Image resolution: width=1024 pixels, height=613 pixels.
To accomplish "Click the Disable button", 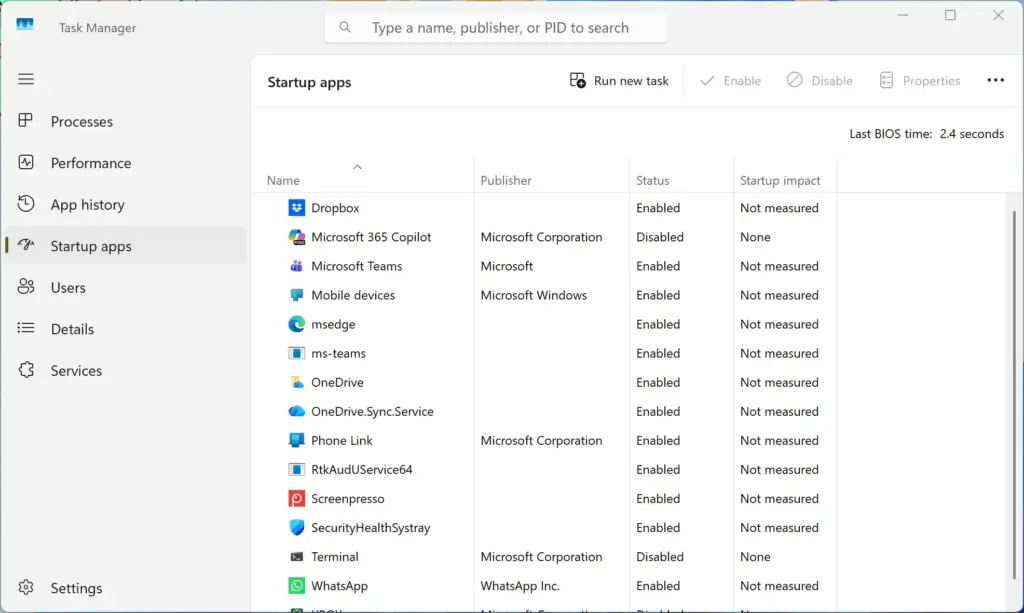I will pos(820,80).
